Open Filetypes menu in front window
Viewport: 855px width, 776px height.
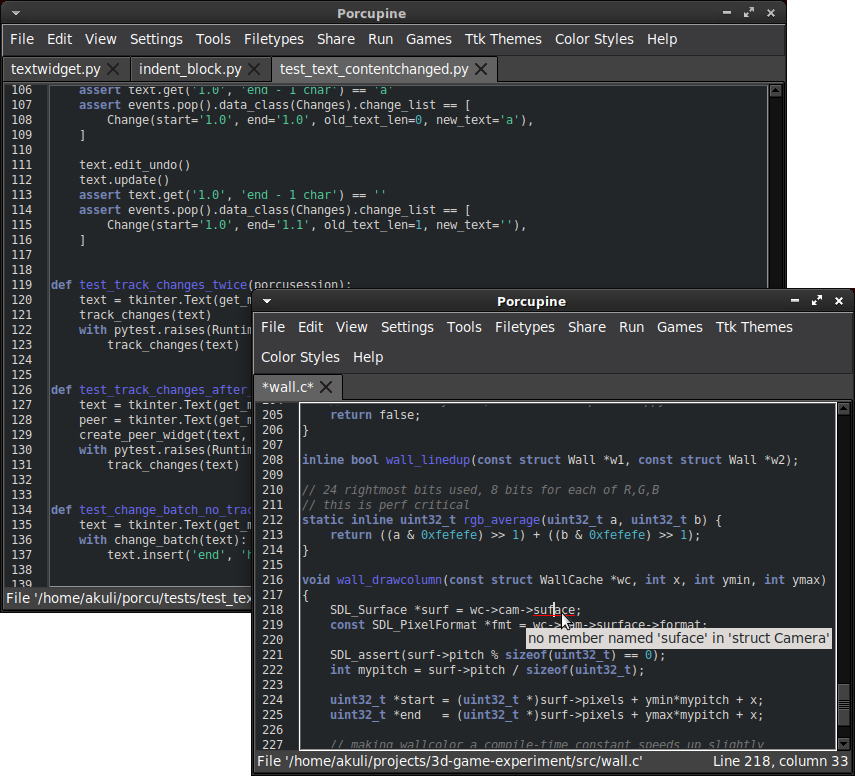[x=525, y=327]
